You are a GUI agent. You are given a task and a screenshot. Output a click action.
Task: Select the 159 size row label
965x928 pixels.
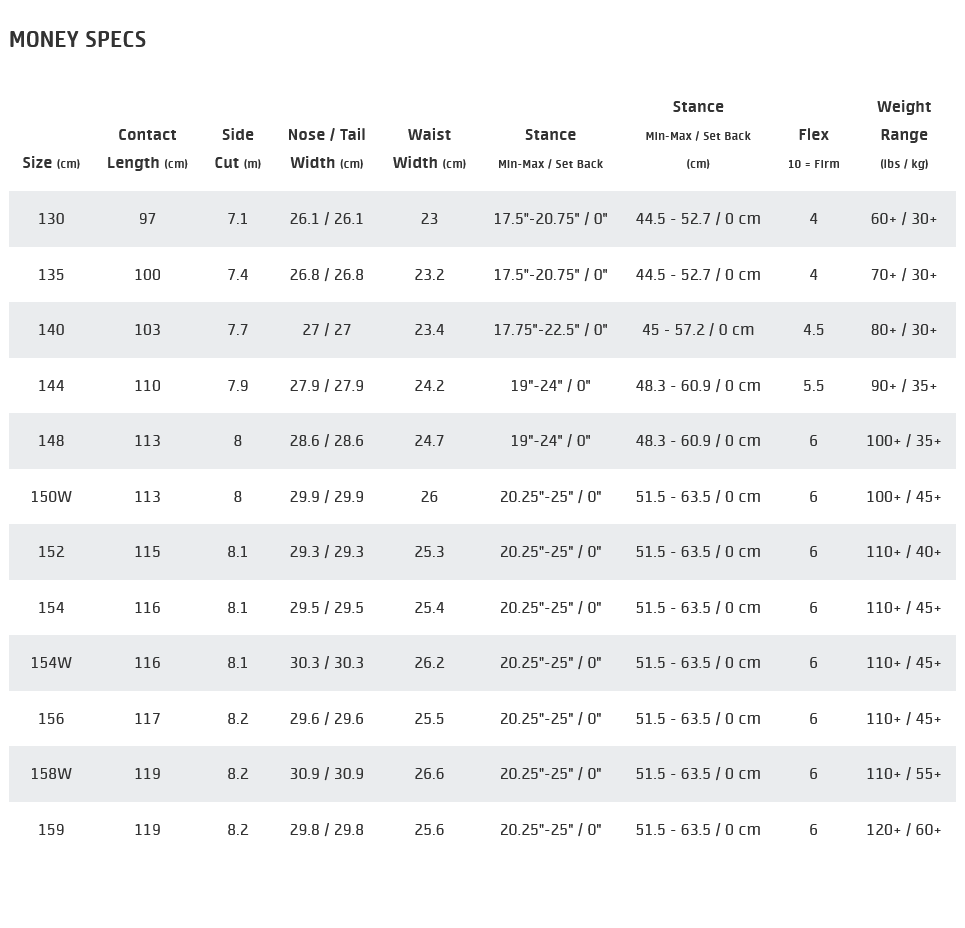(51, 830)
